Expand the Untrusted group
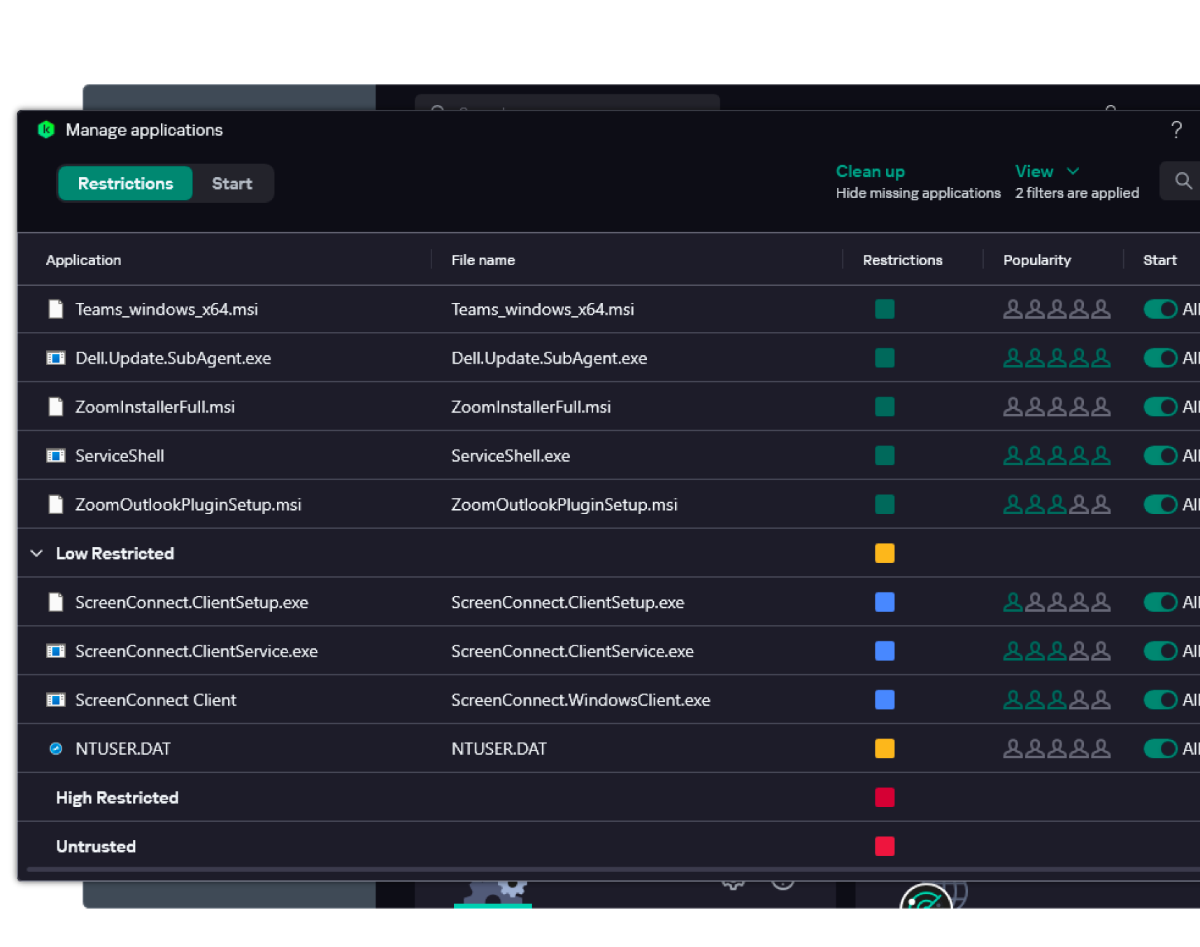The image size is (1200, 947). click(x=96, y=847)
